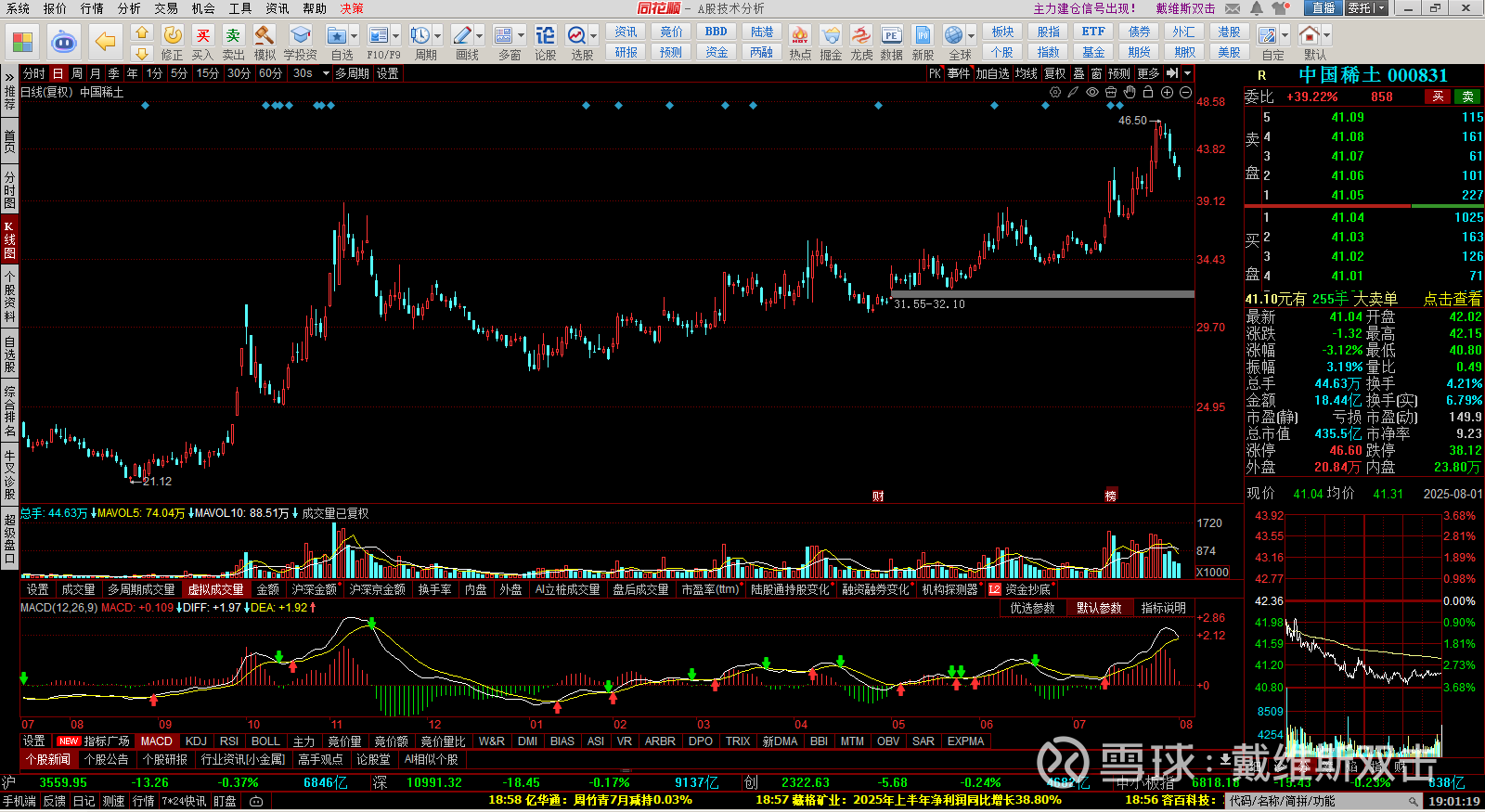Toggle 叠 overlay option
This screenshot has width=1485, height=812.
[x=1078, y=73]
